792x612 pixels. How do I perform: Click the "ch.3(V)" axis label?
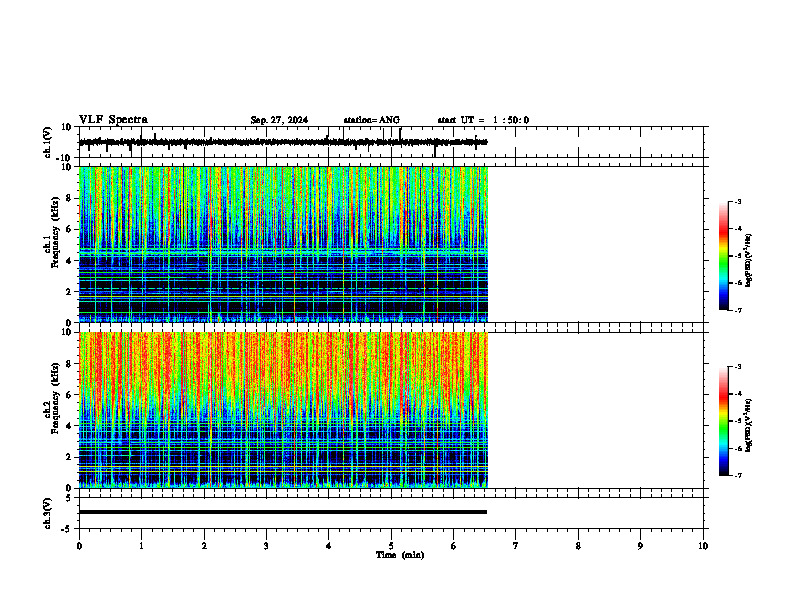tap(47, 514)
